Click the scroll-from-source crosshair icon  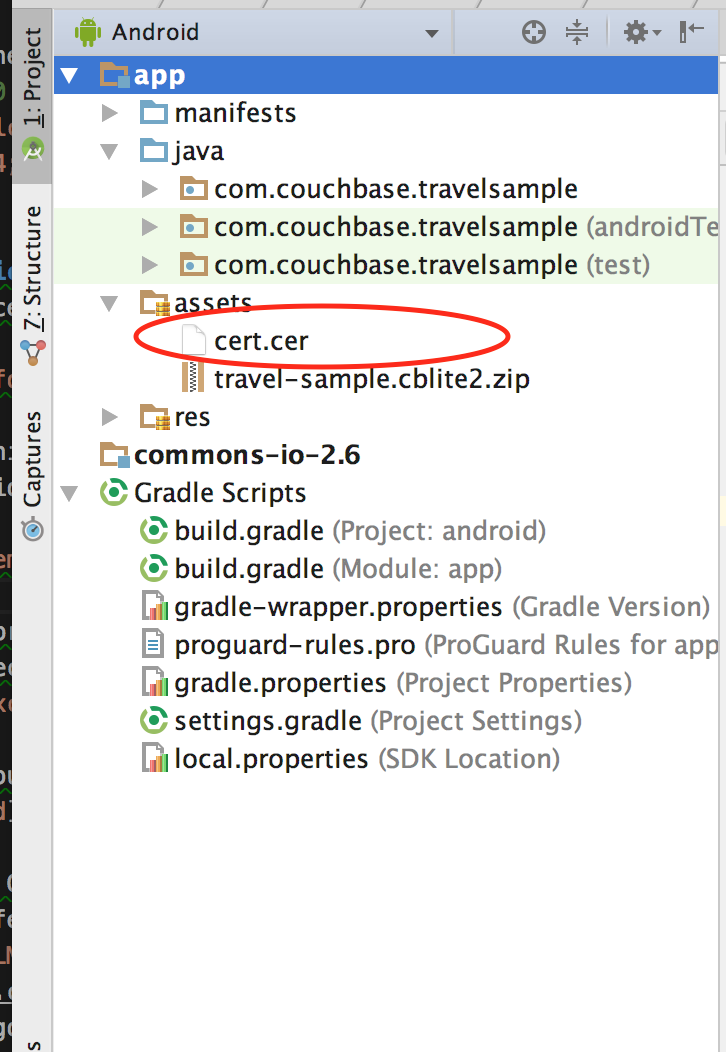tap(533, 32)
